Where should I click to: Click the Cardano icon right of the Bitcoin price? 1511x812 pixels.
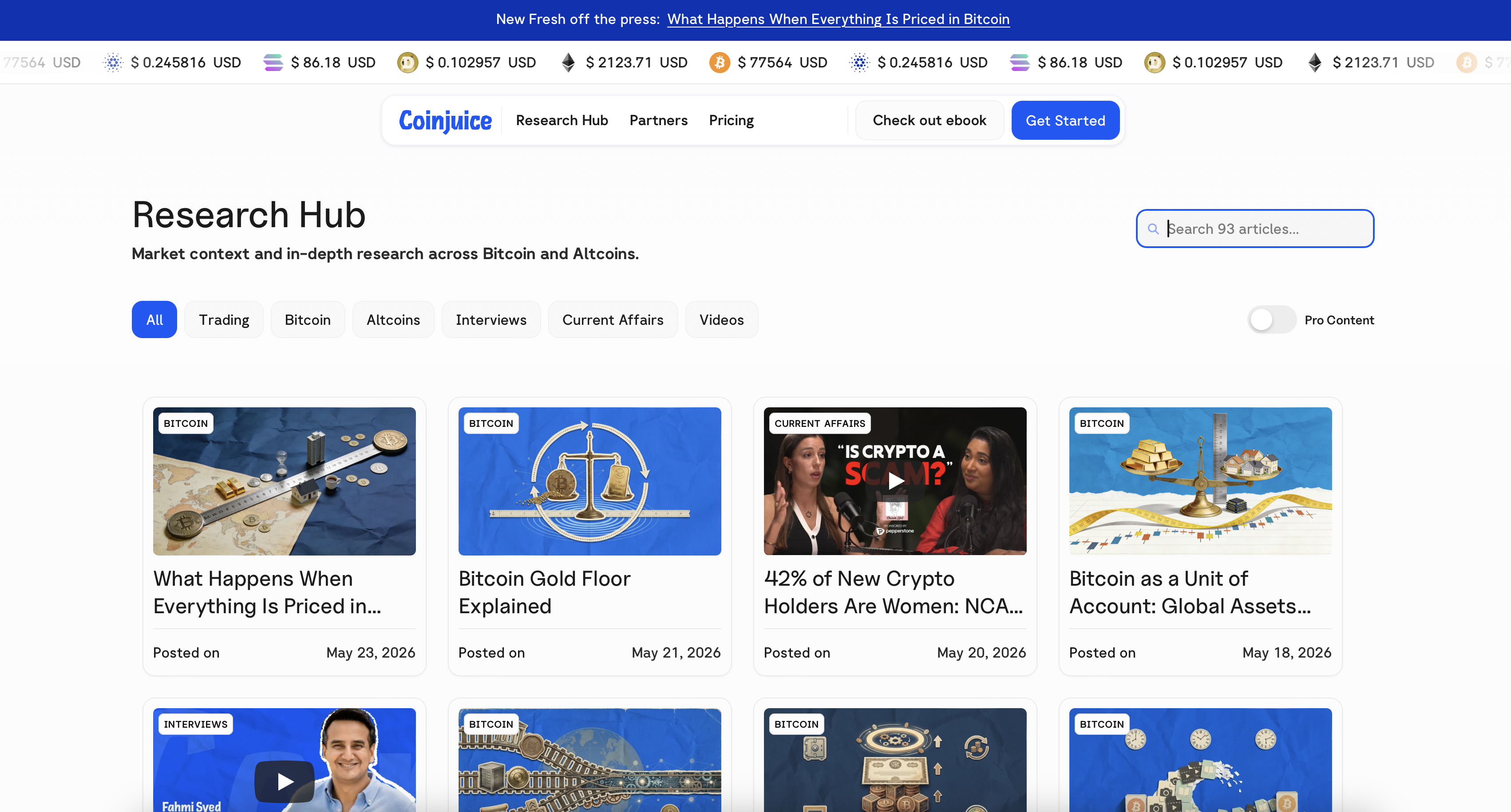coord(859,62)
